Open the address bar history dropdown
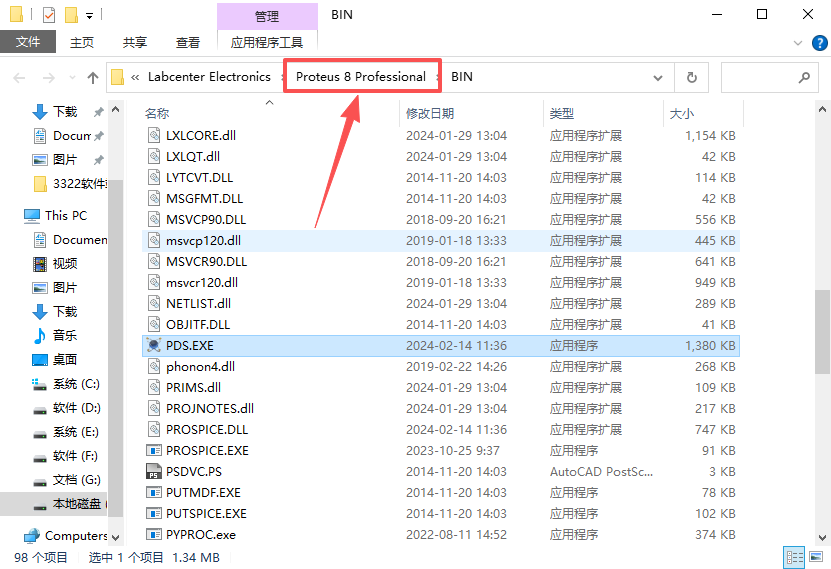This screenshot has height=569, width=831. pos(658,77)
